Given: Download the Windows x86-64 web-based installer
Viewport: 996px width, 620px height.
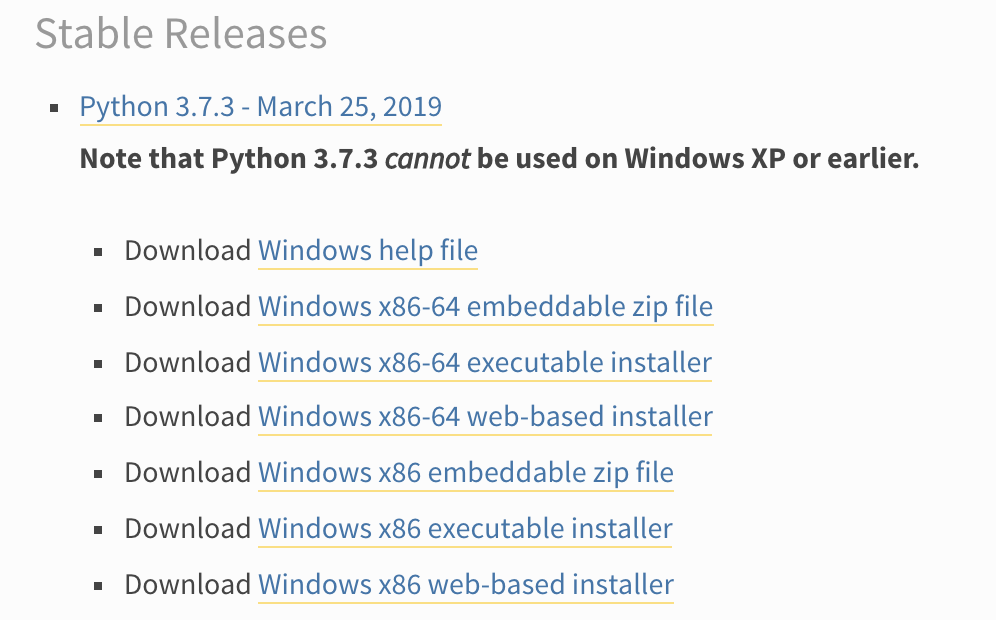Looking at the screenshot, I should pos(483,417).
